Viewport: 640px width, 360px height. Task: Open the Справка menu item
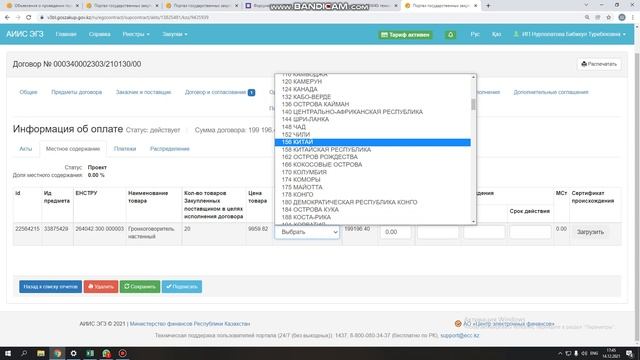(100, 34)
